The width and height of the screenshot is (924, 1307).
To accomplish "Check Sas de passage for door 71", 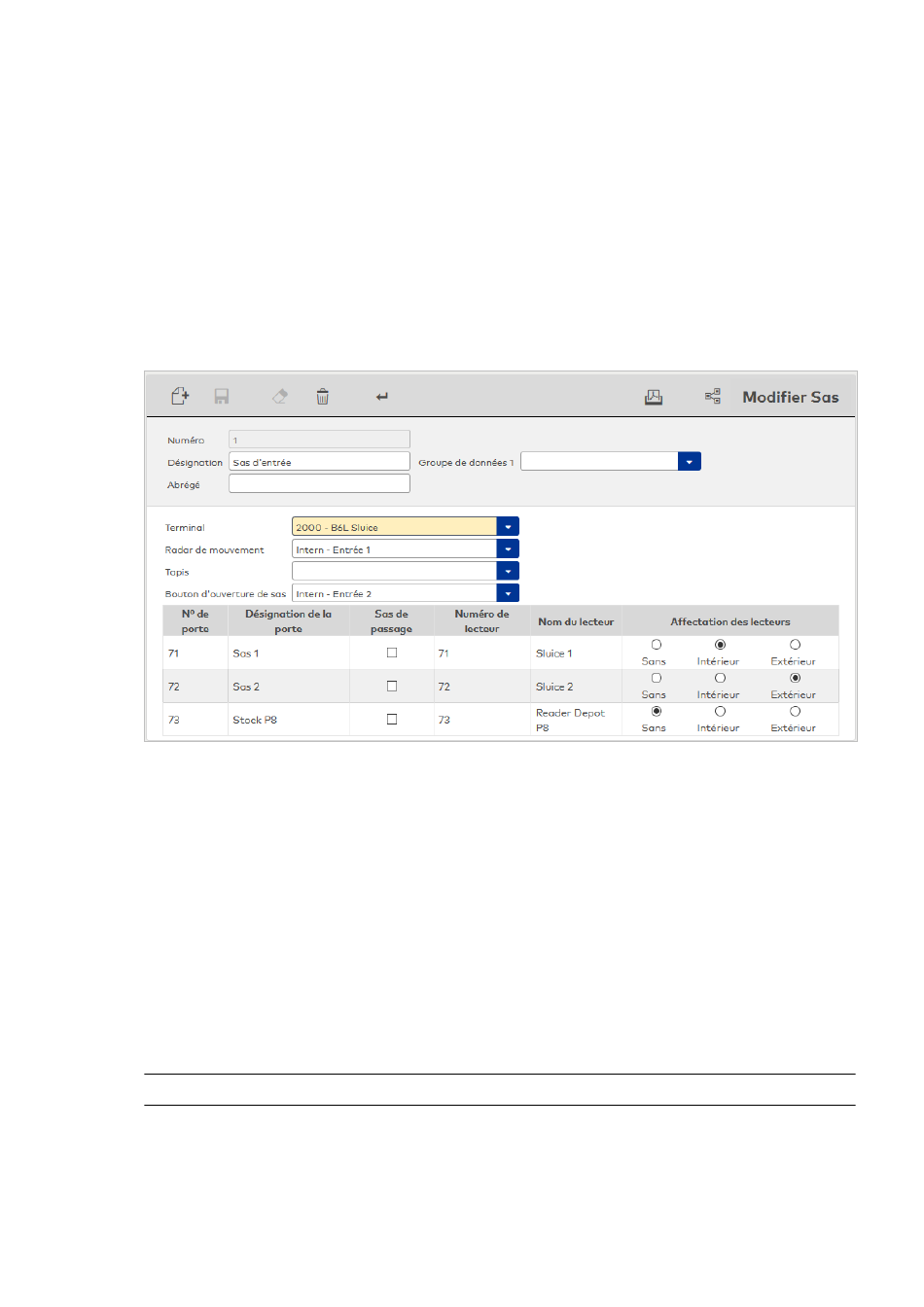I will tap(392, 653).
